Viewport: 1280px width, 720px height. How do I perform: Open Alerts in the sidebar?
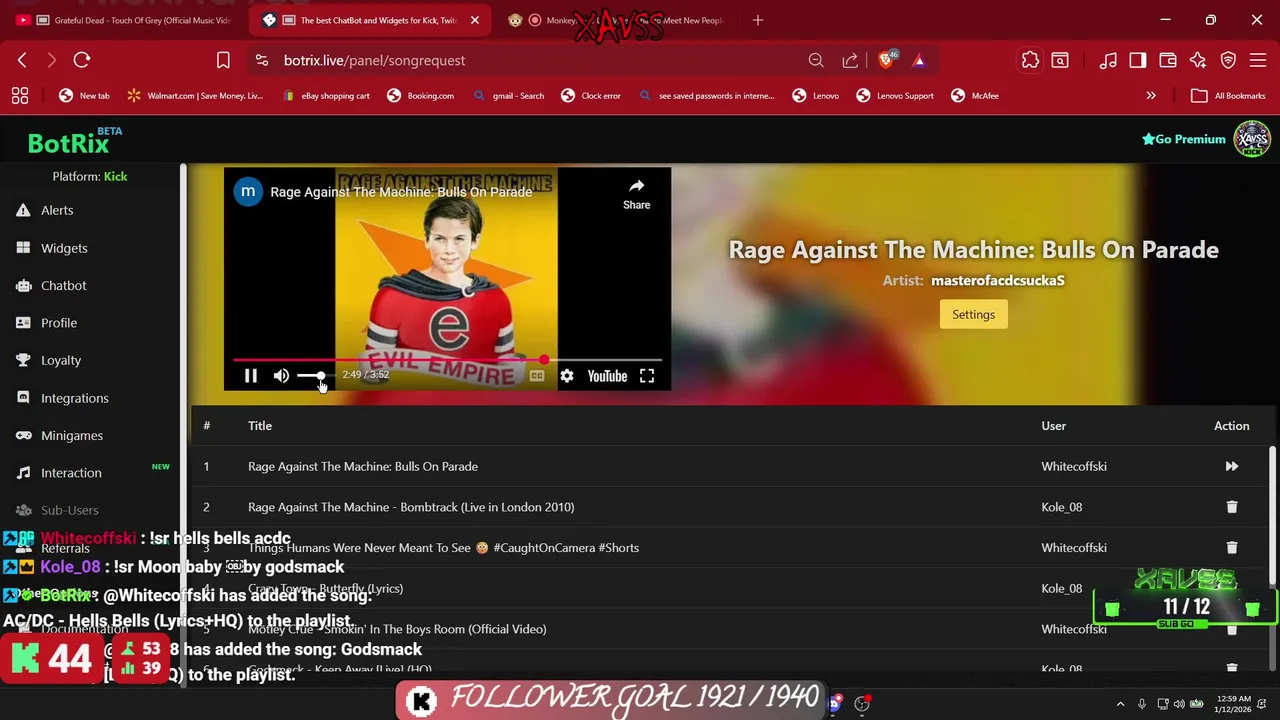coord(57,210)
